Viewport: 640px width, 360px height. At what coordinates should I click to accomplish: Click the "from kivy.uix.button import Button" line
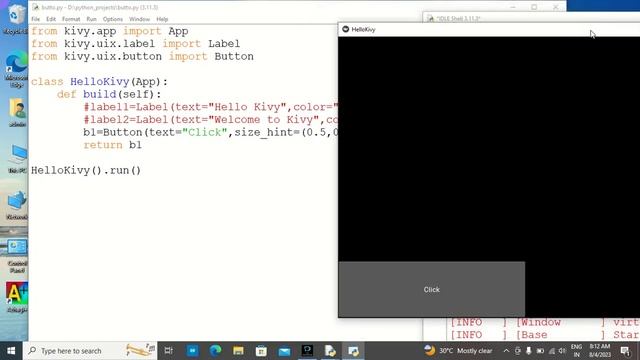(142, 56)
